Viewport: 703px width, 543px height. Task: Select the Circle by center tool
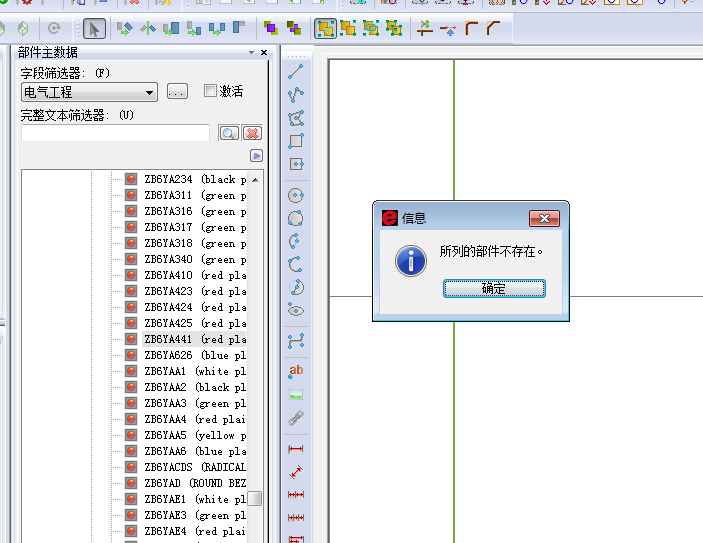click(295, 195)
